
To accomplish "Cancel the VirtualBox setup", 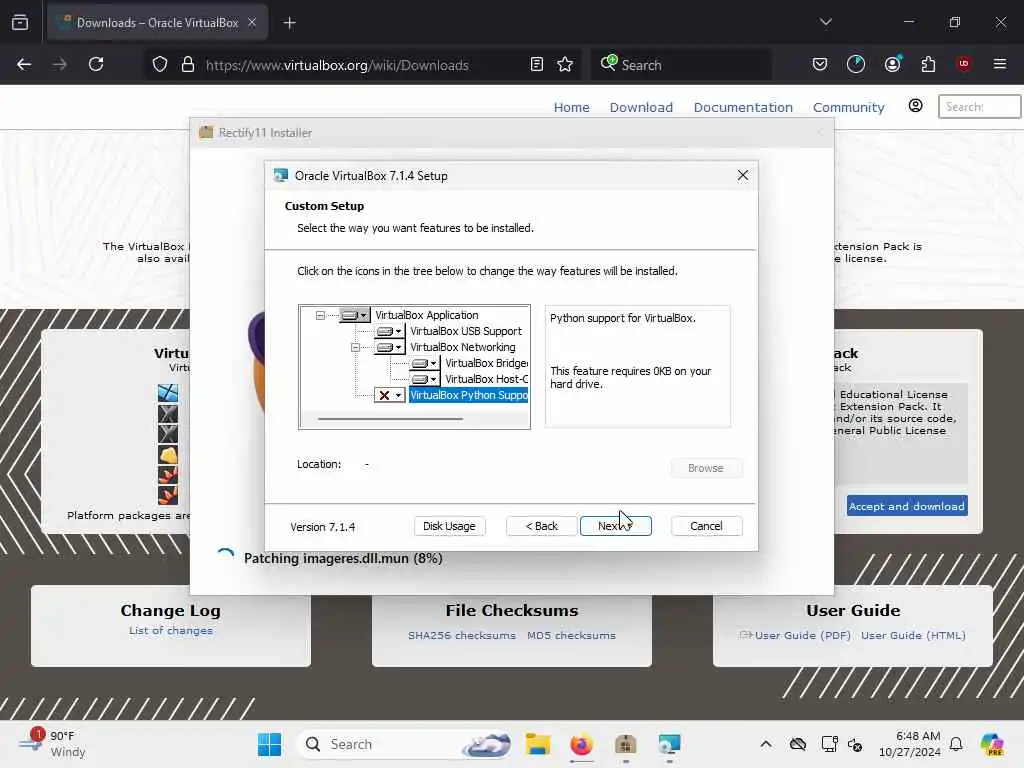I will [706, 526].
